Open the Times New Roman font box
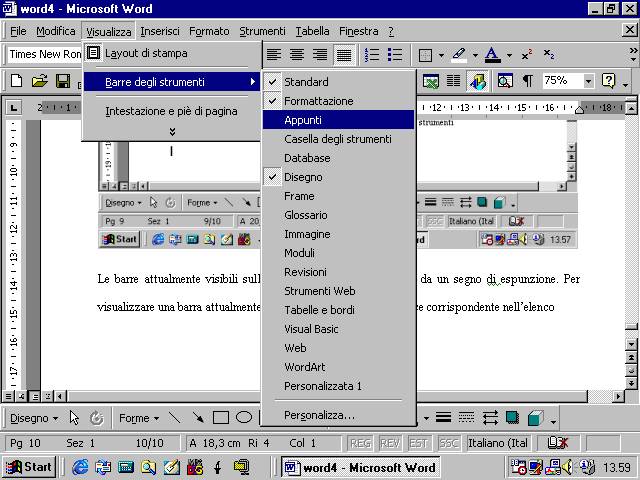 point(45,54)
